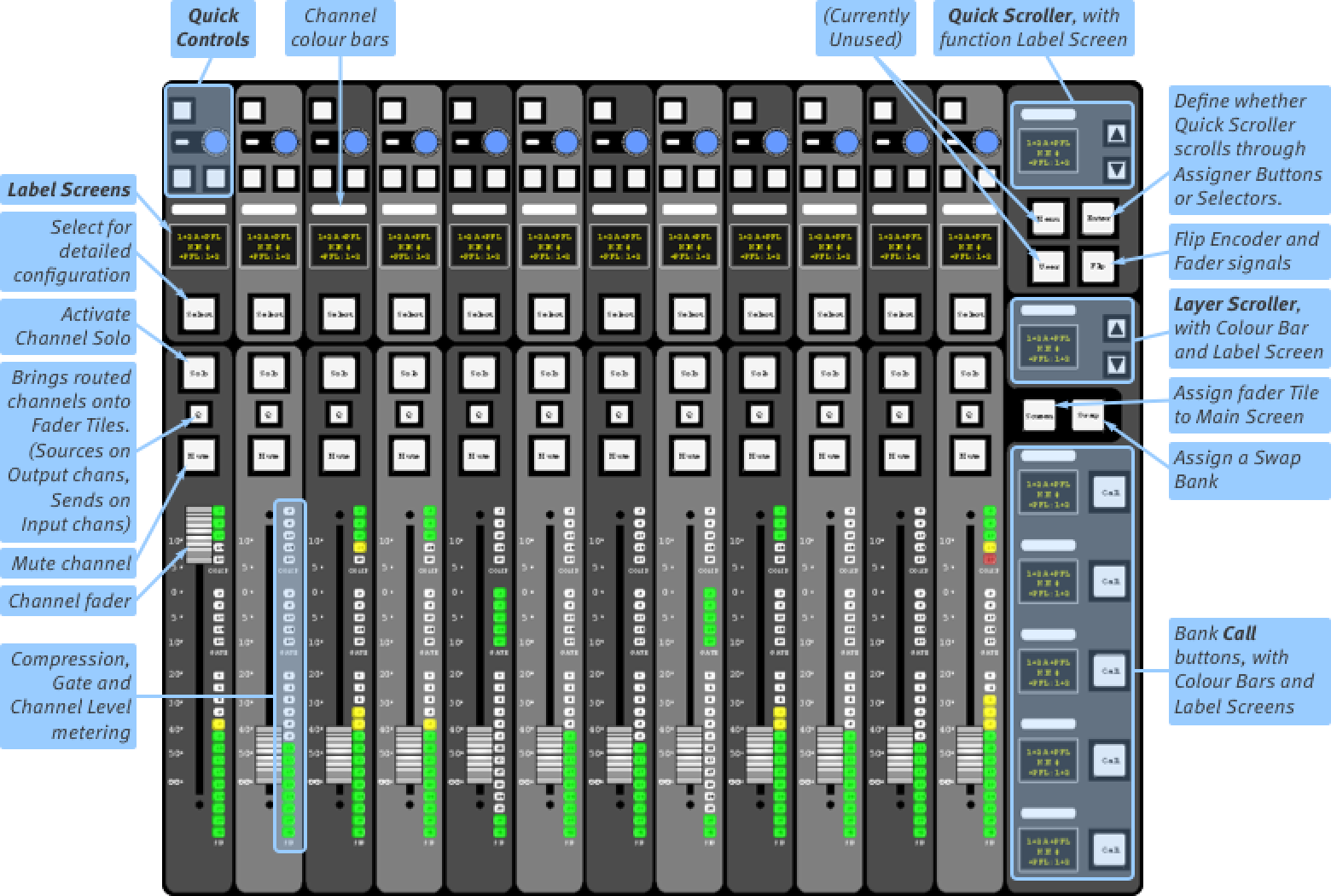Click the Q button on fifth channel
This screenshot has width=1331, height=896.
[479, 415]
